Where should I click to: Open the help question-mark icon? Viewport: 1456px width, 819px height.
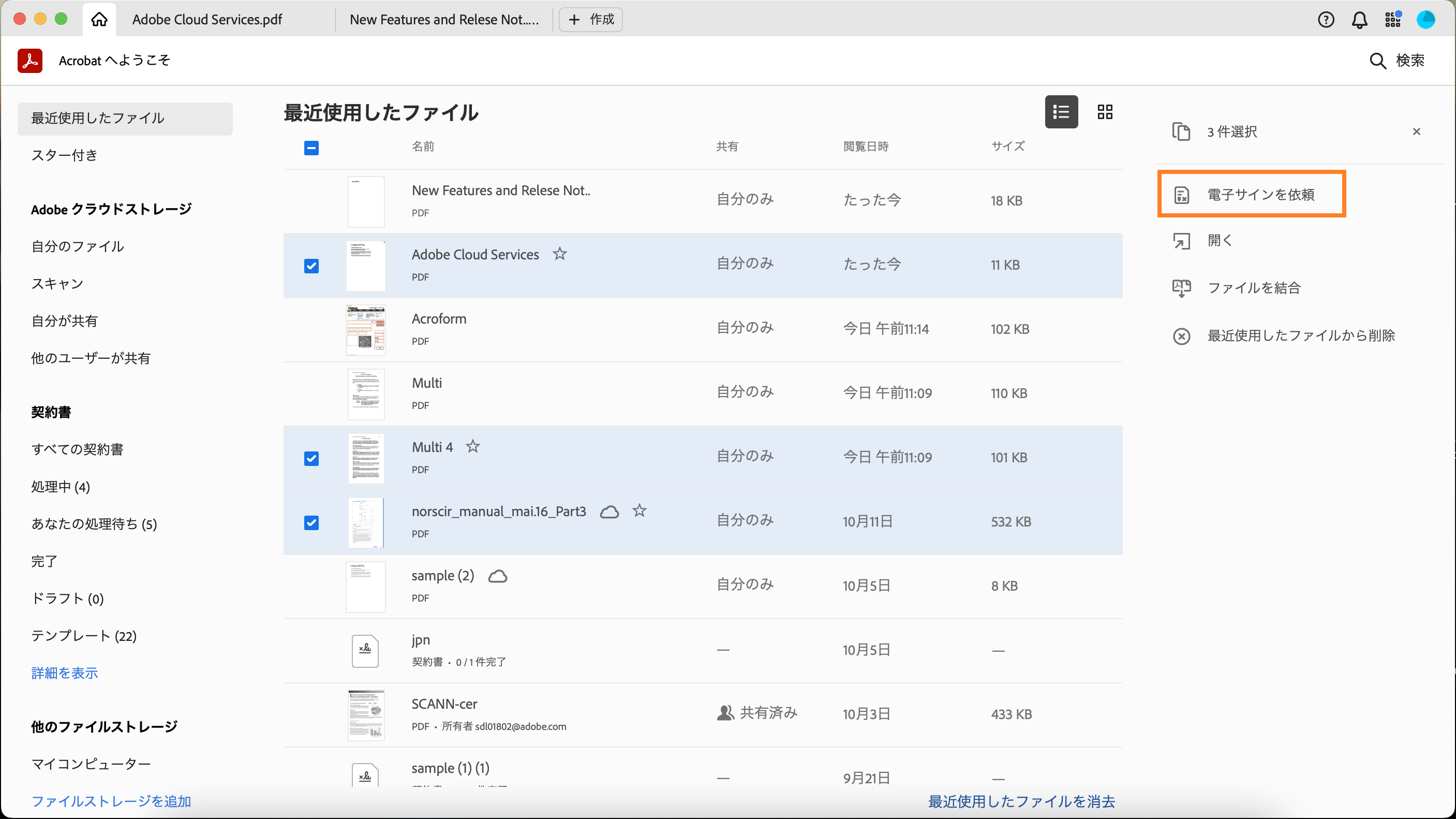click(1326, 20)
